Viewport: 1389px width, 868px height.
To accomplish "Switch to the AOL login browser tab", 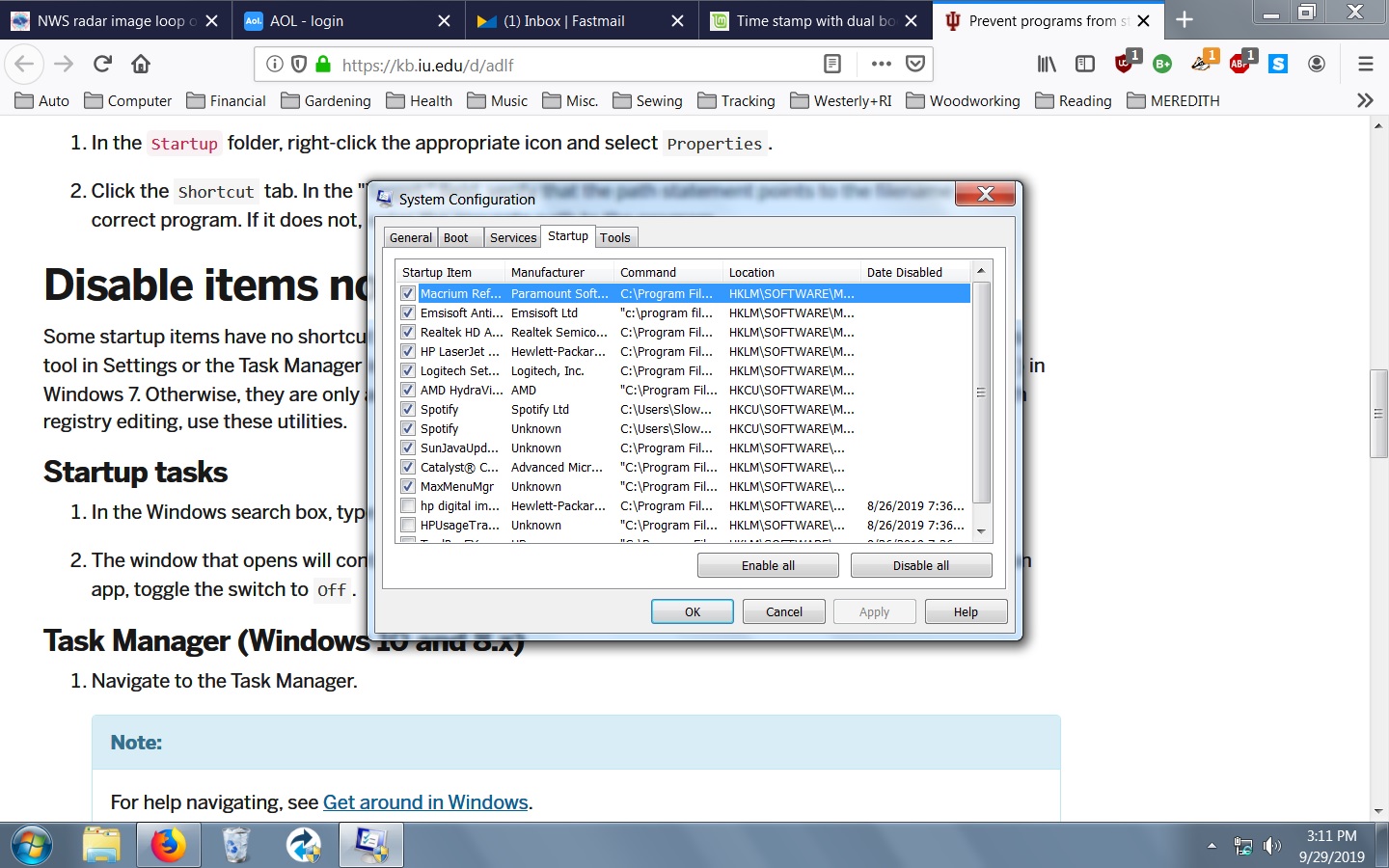I will 347,20.
